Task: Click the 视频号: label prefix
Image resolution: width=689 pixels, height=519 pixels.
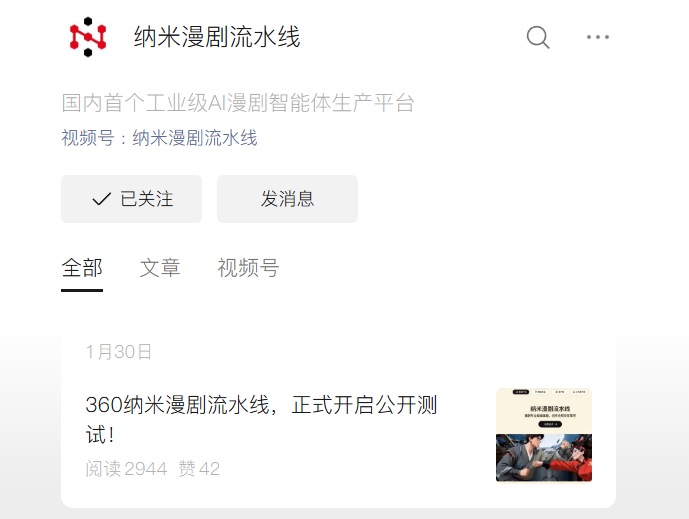Action: (x=94, y=138)
